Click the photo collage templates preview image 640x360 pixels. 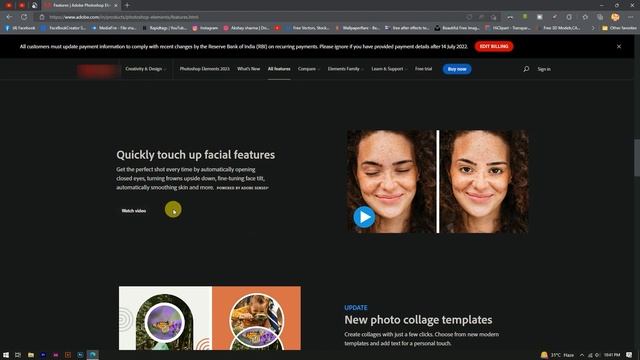(210, 318)
